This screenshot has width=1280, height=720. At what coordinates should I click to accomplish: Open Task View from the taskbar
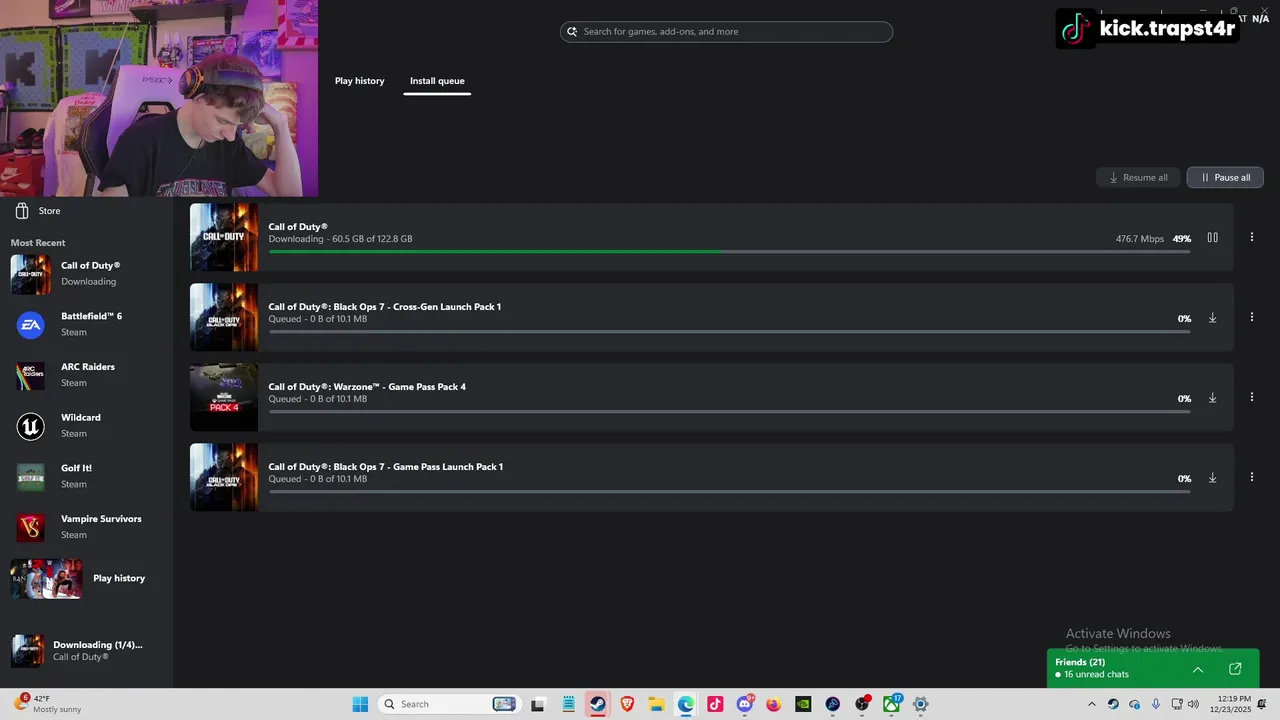(x=538, y=704)
